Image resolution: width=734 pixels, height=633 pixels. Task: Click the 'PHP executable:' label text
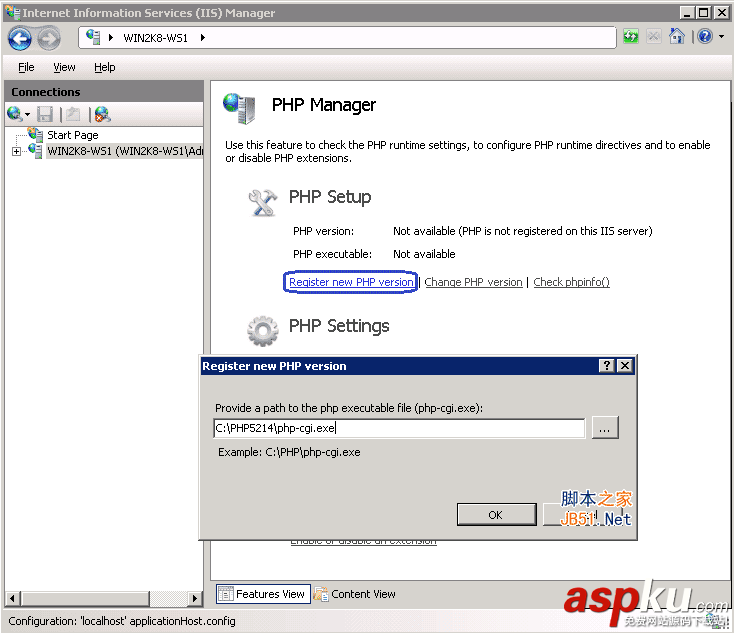(x=332, y=254)
